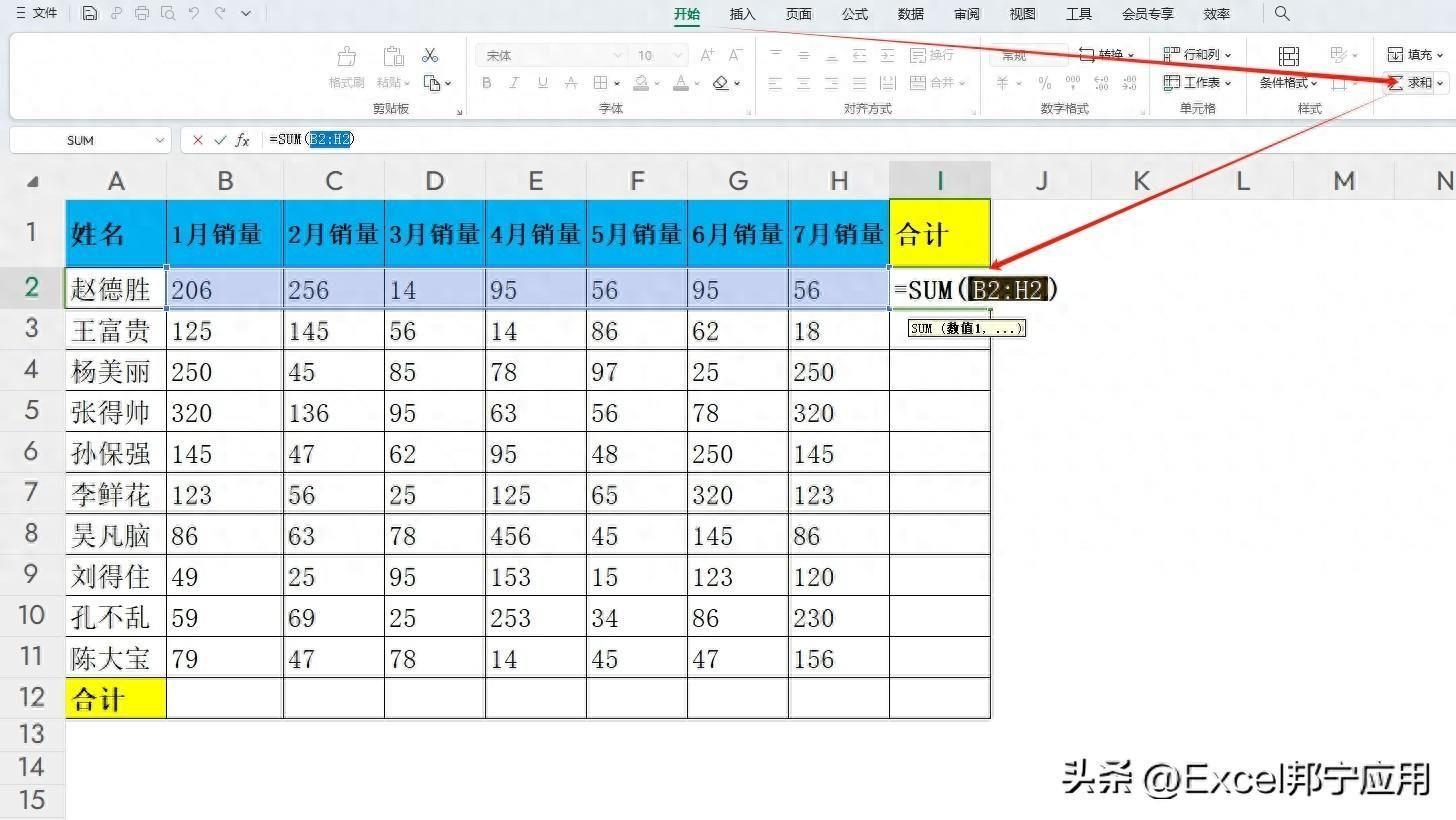Expand the AutoSum (求和) dropdown arrow
The height and width of the screenshot is (820, 1456).
[1440, 83]
